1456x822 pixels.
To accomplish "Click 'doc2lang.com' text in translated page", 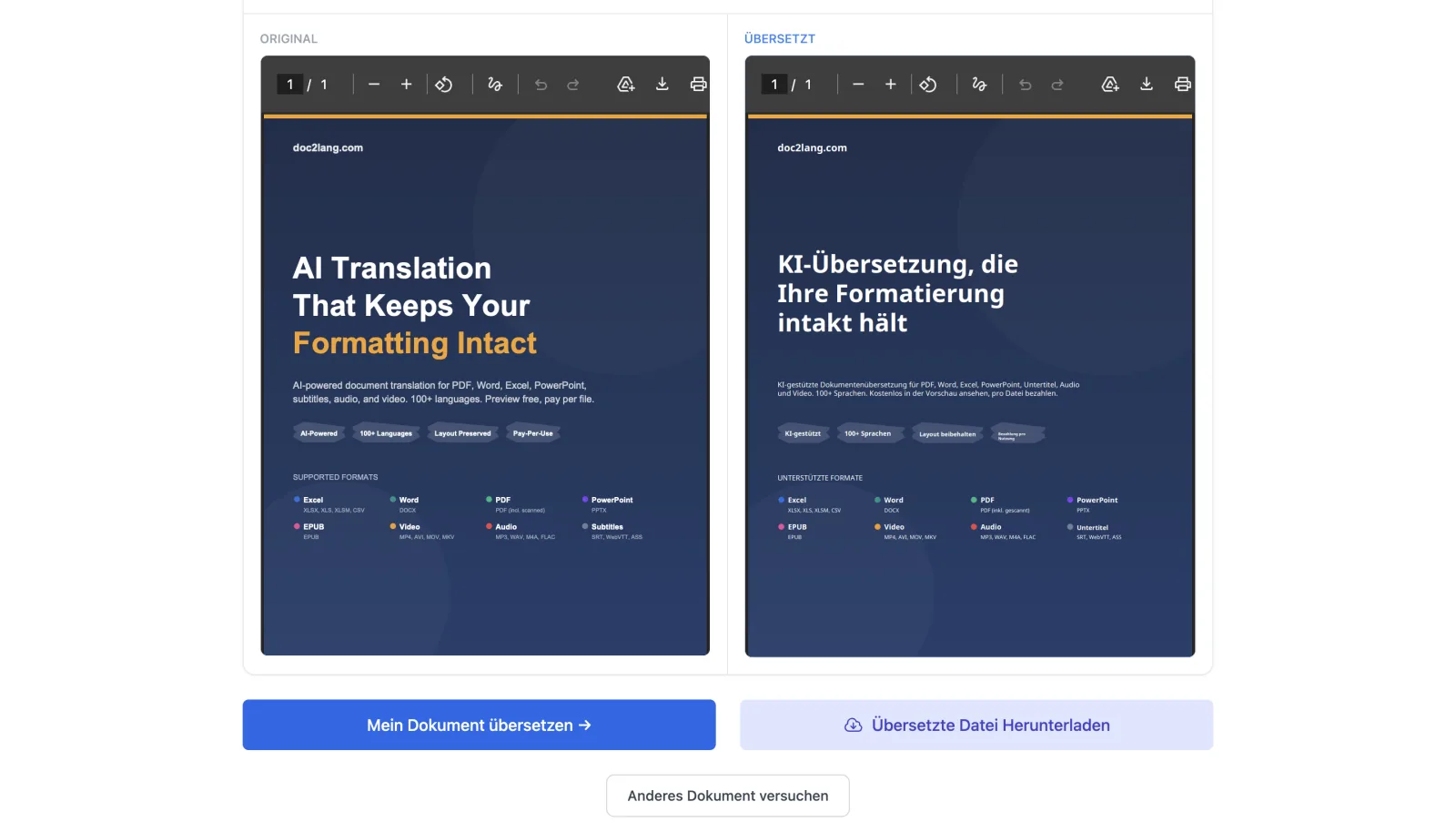I will click(x=812, y=147).
